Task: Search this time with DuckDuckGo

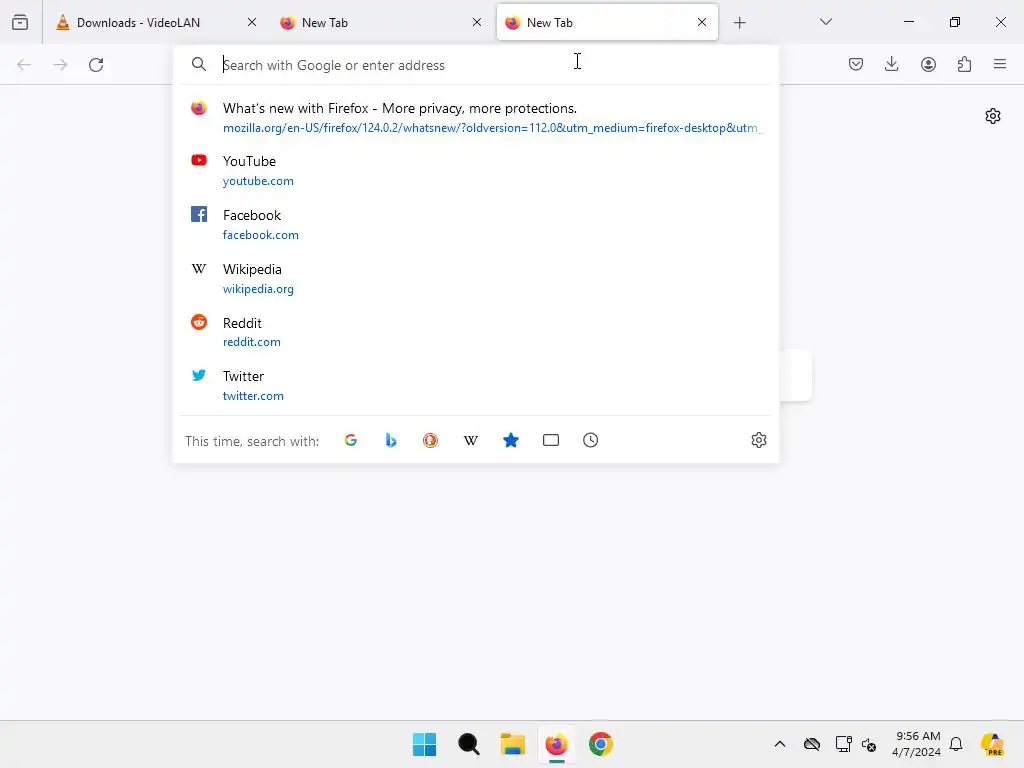Action: point(430,440)
